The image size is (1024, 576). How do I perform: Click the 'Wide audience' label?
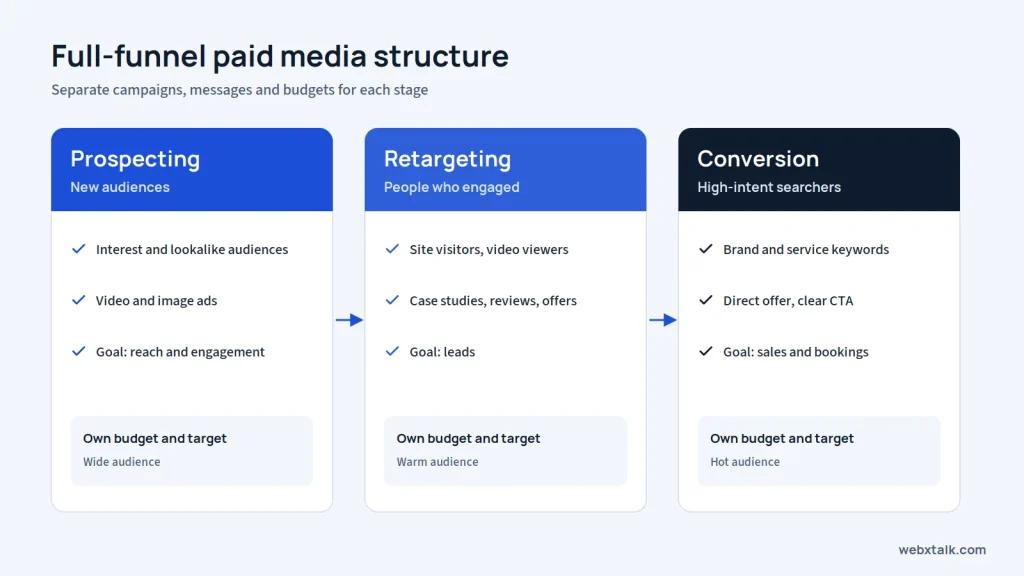[x=121, y=462]
